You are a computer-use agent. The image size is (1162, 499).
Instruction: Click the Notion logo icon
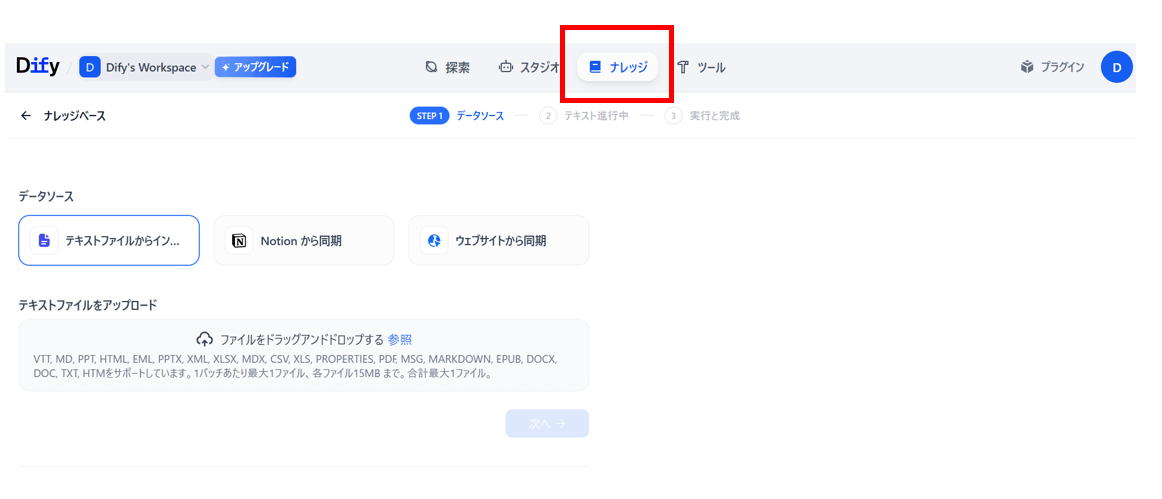(239, 240)
